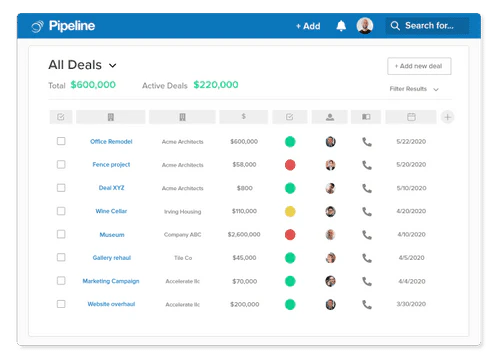Open the Marketing Campaign deal link

(111, 281)
